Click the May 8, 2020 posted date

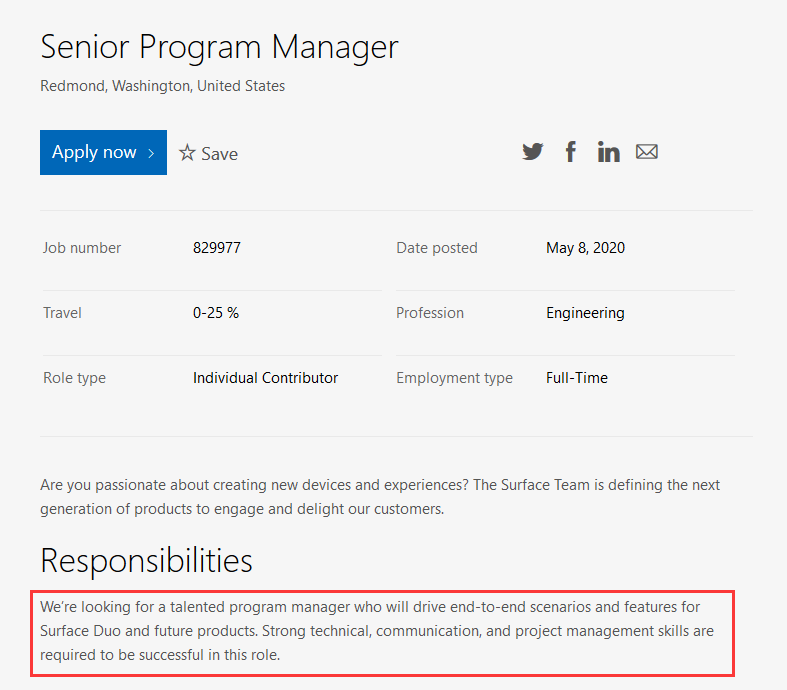585,248
